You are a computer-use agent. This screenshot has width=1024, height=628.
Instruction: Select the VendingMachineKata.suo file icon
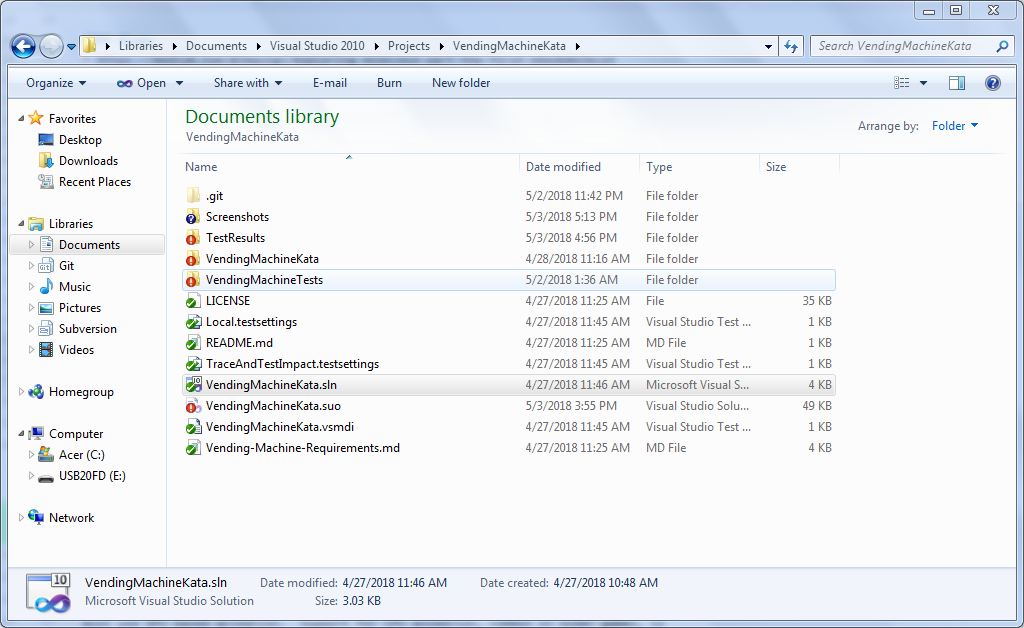click(193, 405)
